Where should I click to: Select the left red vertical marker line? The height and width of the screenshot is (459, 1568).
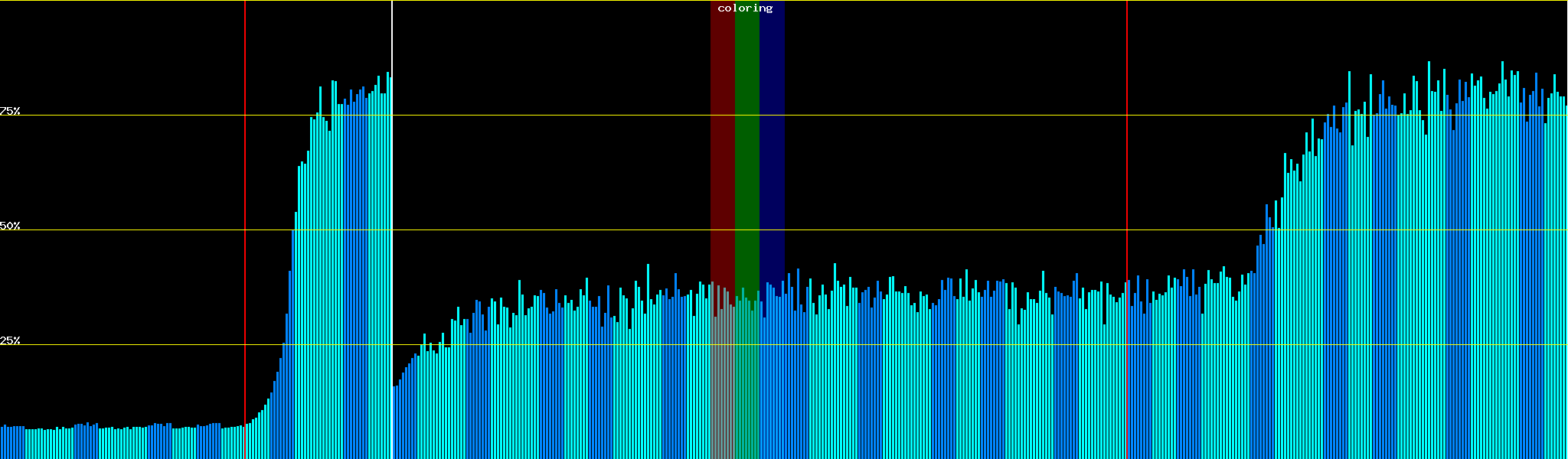click(x=245, y=191)
